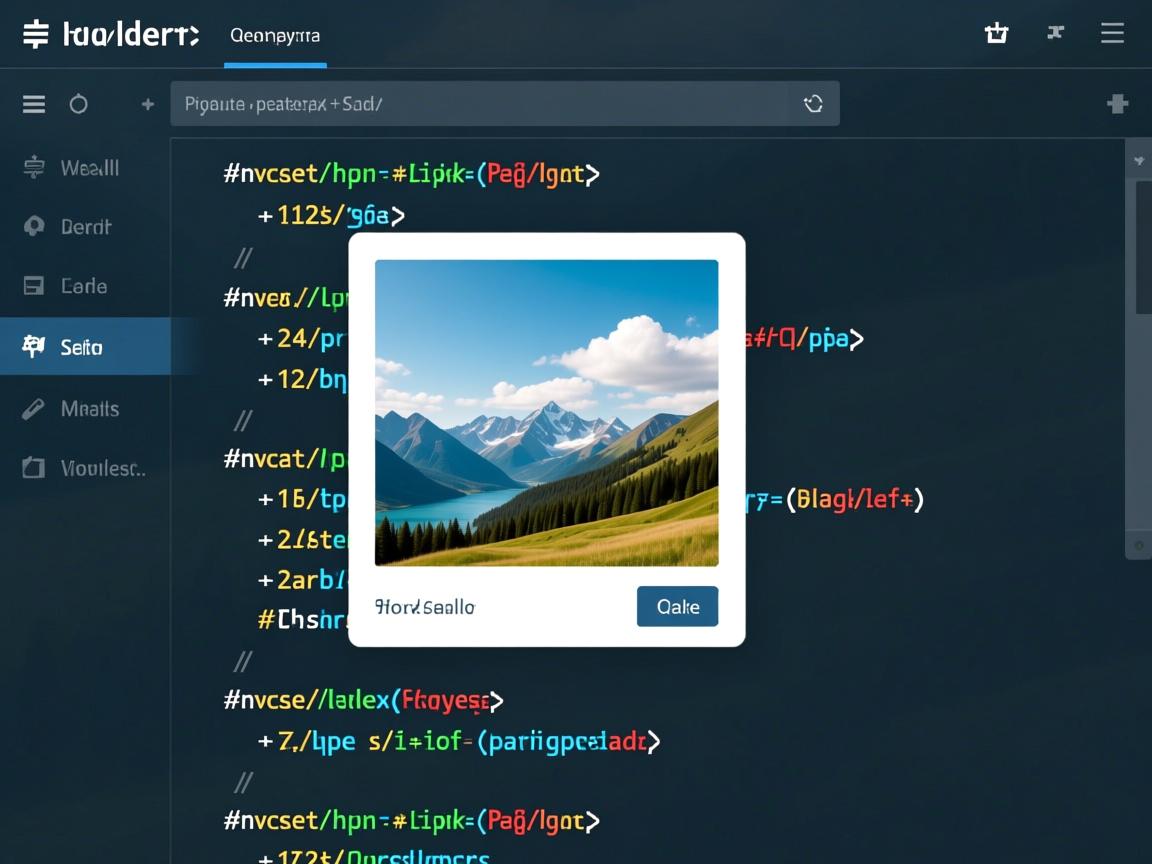Select the highlighted Seito sidebar entry
The image size is (1152, 864).
click(x=82, y=347)
